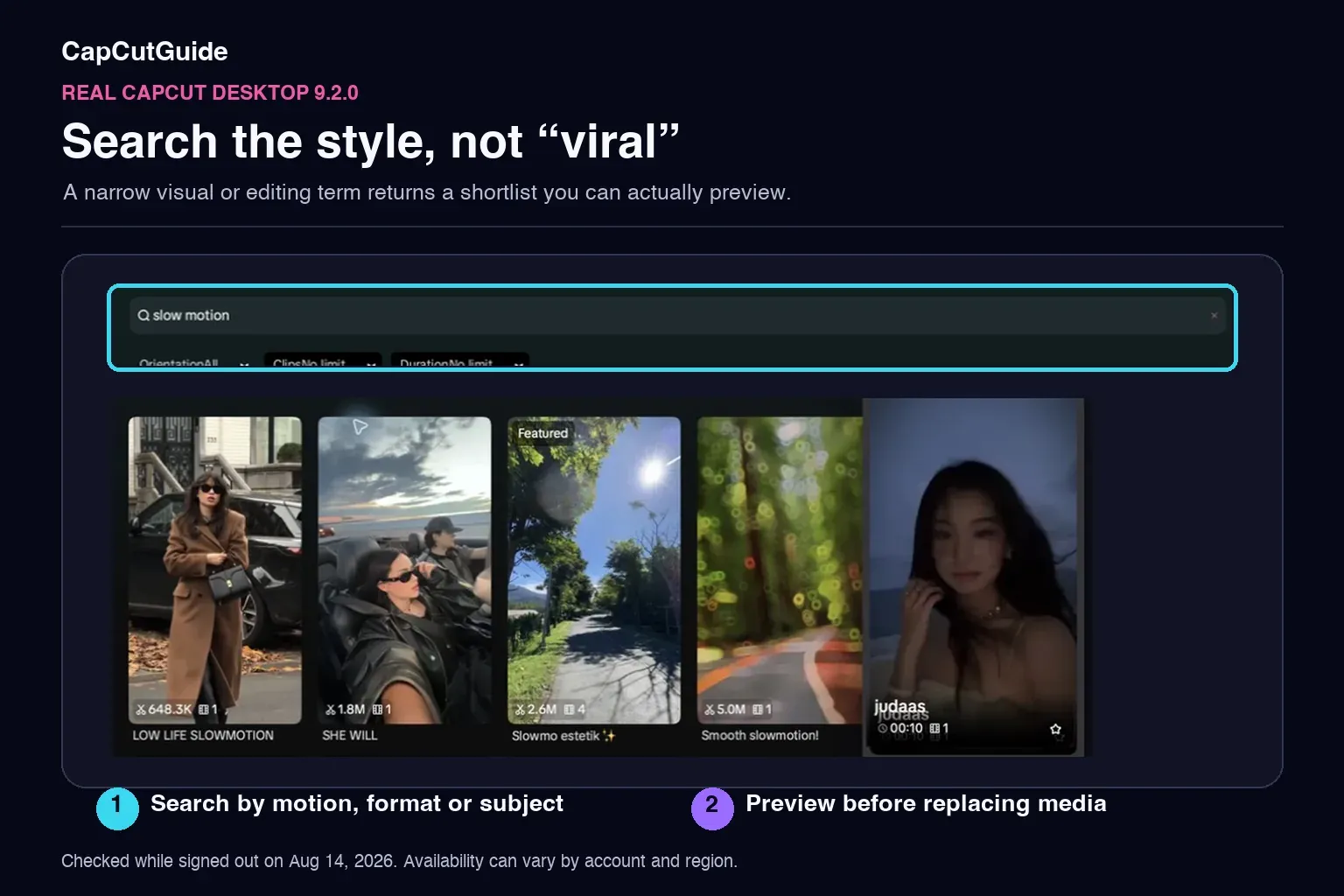The width and height of the screenshot is (1344, 896).
Task: Click the heading "Search the style, not viral"
Action: click(x=370, y=142)
